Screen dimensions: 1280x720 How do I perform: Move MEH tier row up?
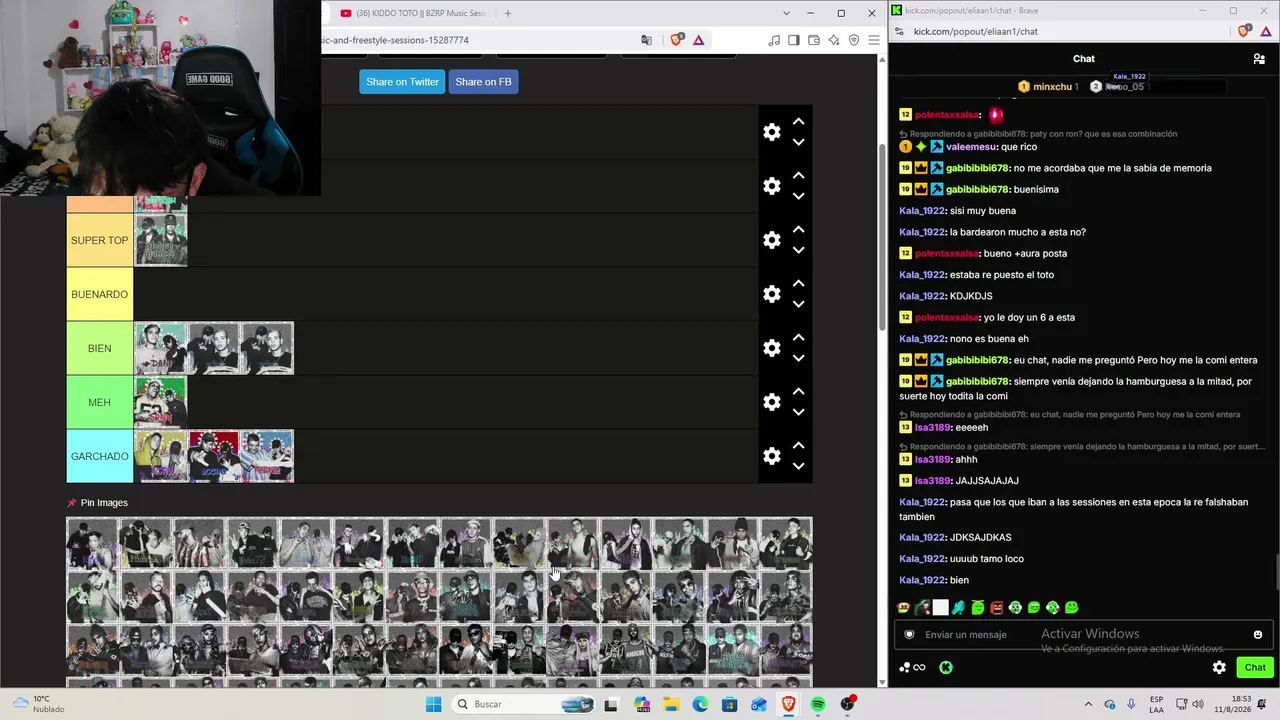(798, 391)
